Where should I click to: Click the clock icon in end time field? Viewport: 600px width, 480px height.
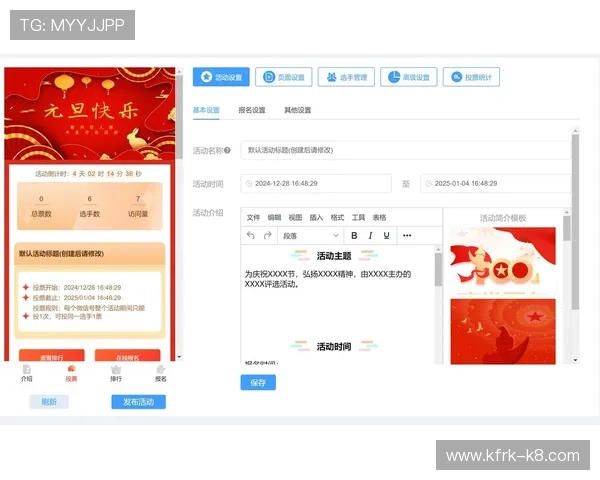429,183
